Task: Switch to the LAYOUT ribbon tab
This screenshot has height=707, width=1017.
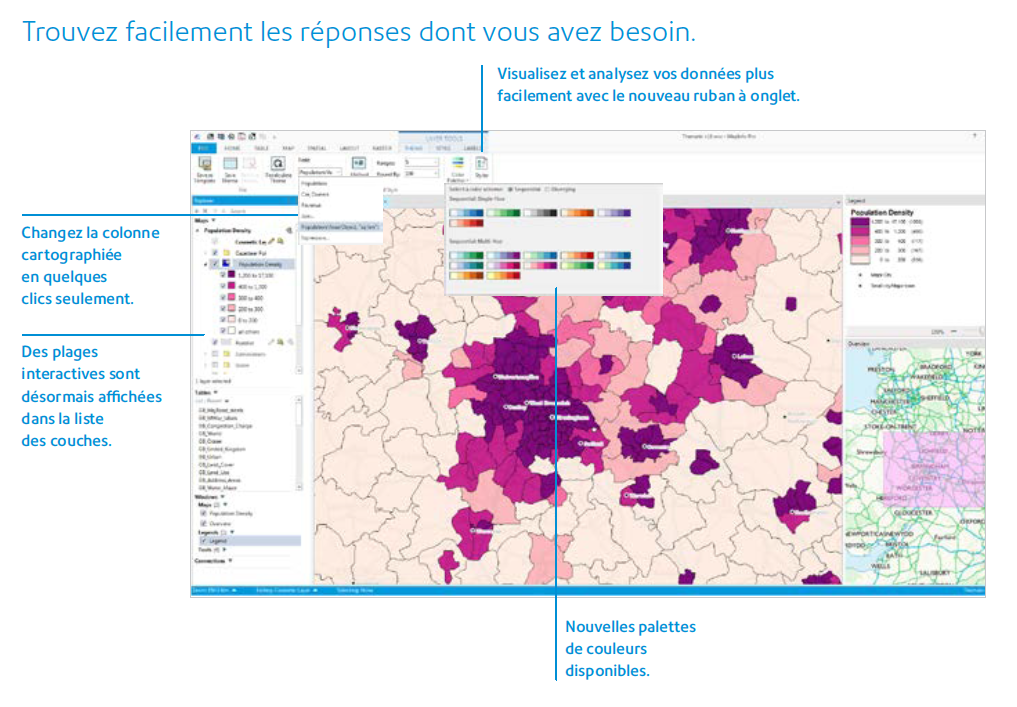Action: coord(350,149)
